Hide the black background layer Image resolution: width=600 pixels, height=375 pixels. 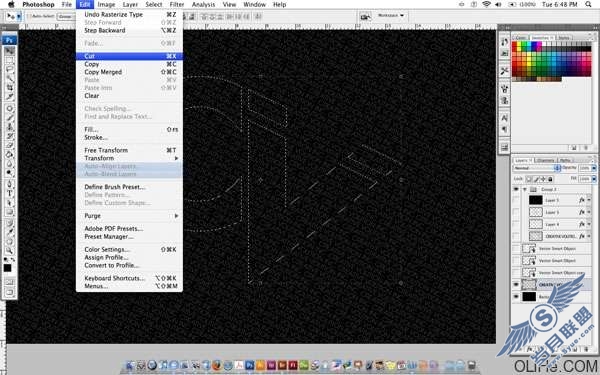516,297
